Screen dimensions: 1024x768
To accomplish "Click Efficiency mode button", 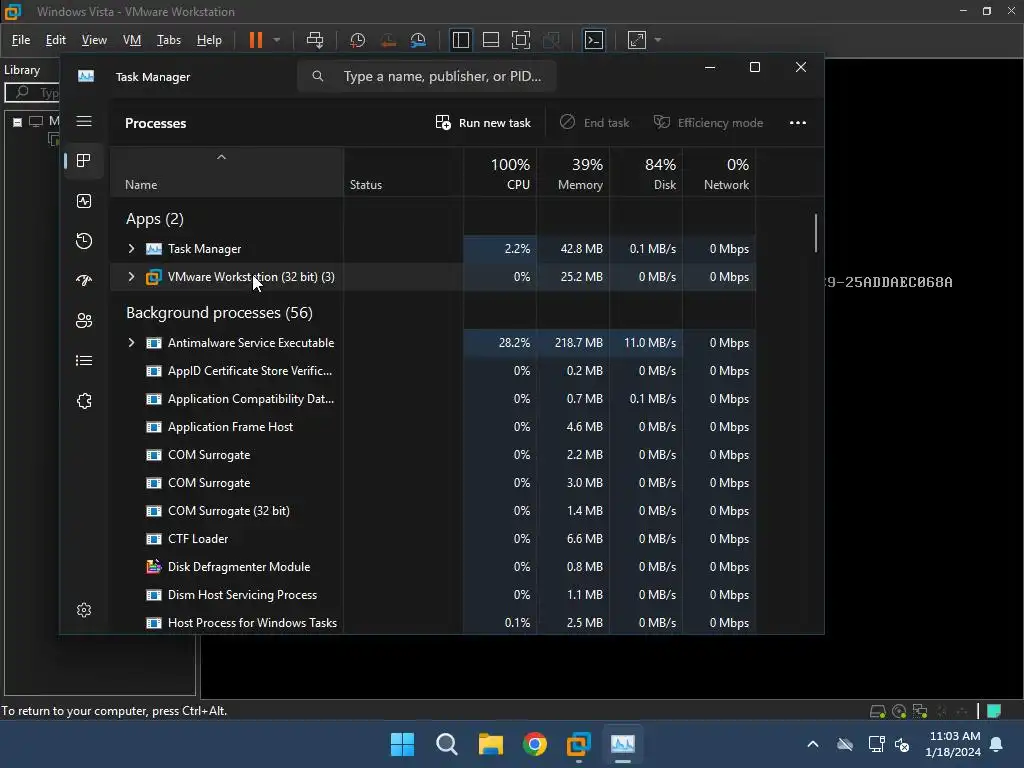I will tap(709, 123).
